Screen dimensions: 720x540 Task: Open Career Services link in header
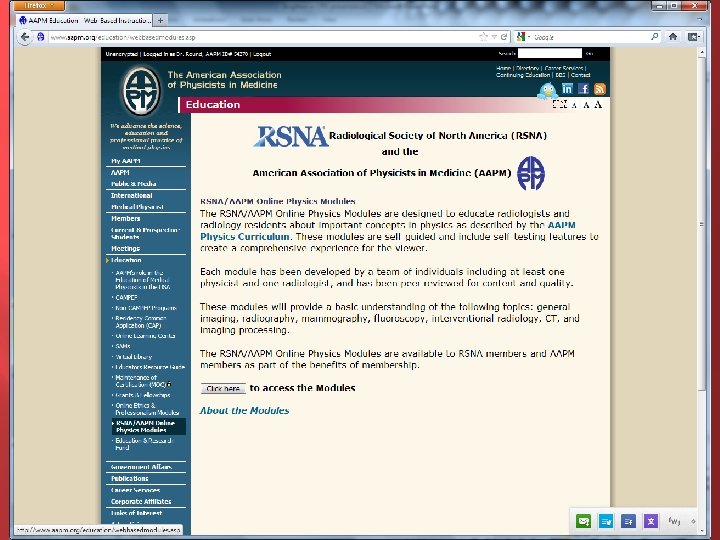click(564, 68)
